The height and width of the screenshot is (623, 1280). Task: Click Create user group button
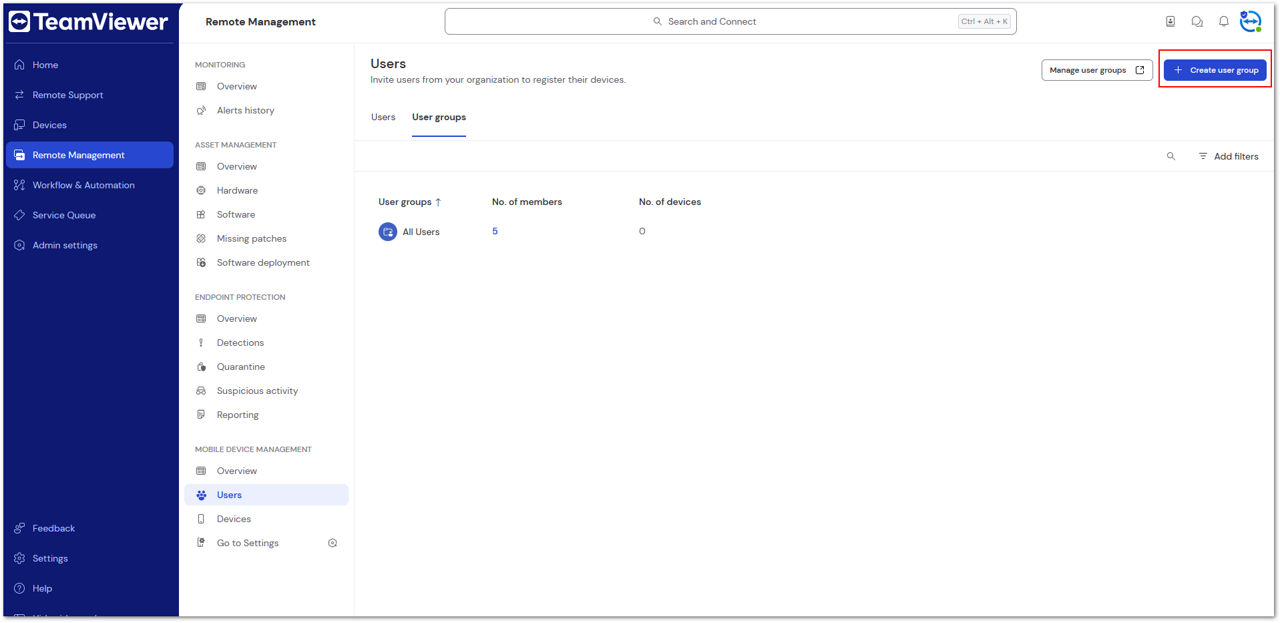click(1215, 70)
